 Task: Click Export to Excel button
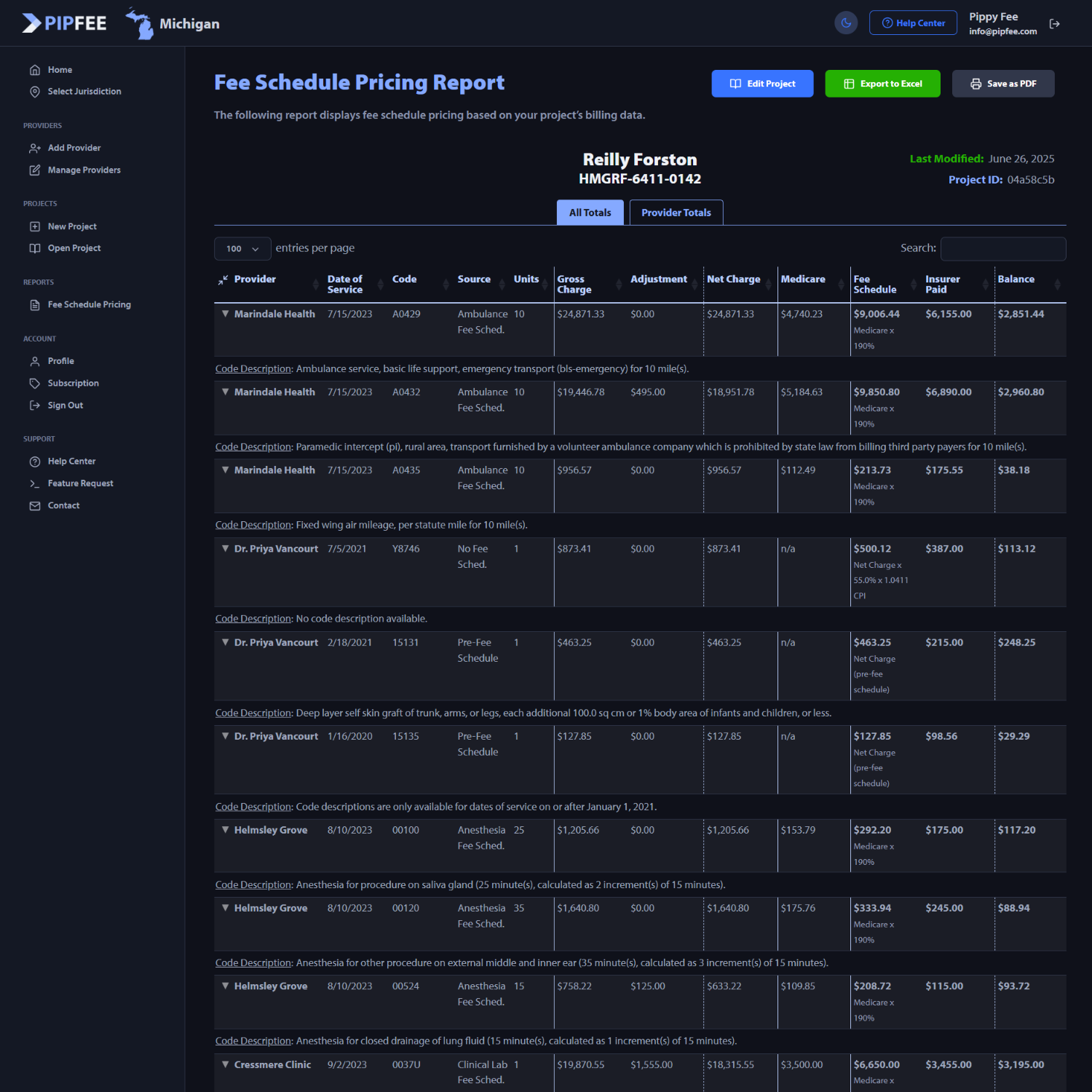882,84
